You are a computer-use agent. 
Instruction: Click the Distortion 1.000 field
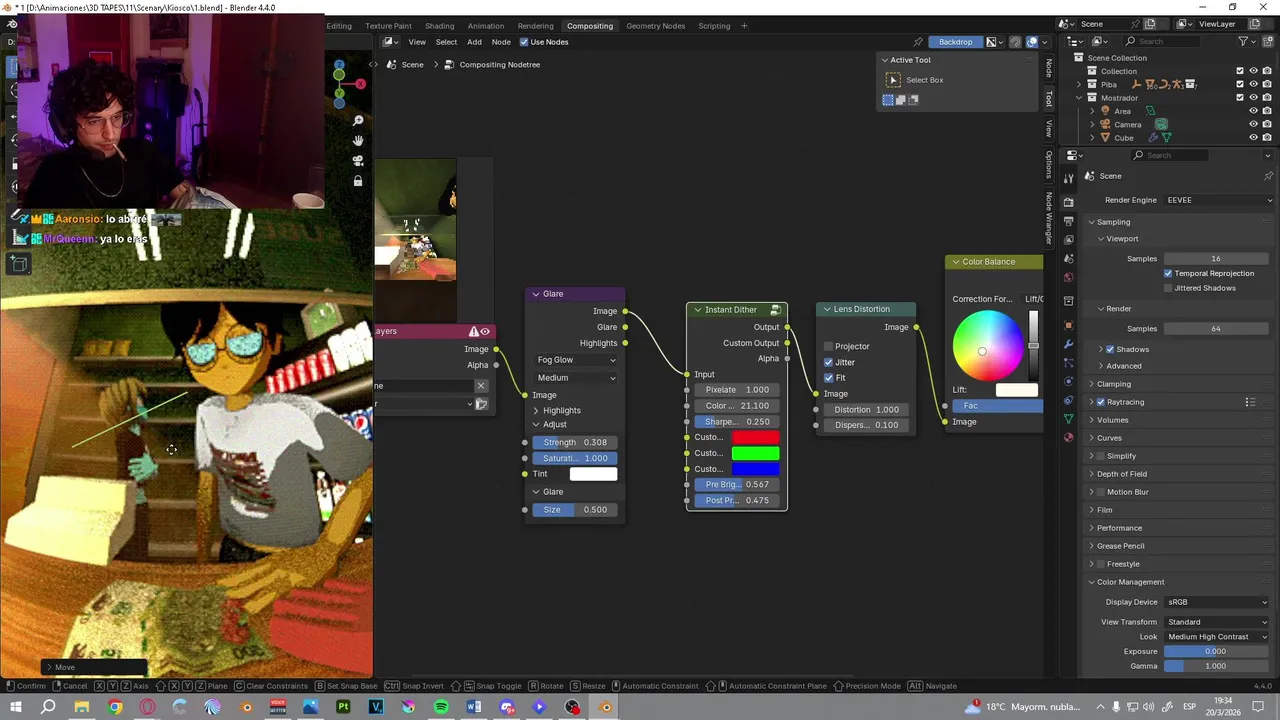coord(866,409)
